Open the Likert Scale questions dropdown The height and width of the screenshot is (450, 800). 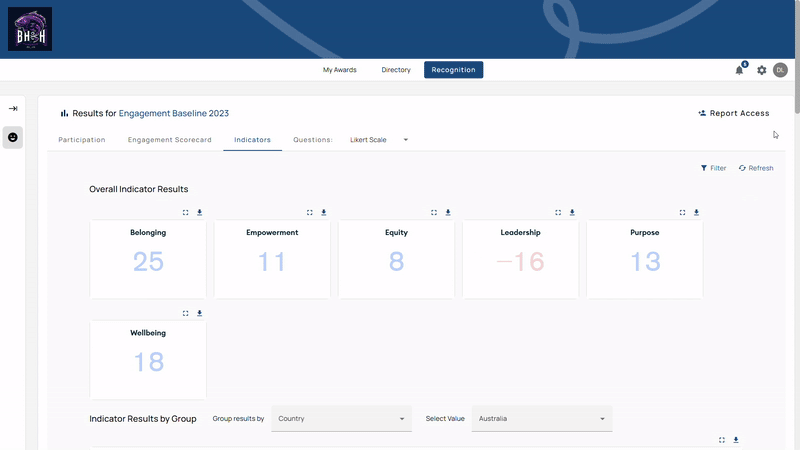pos(379,140)
